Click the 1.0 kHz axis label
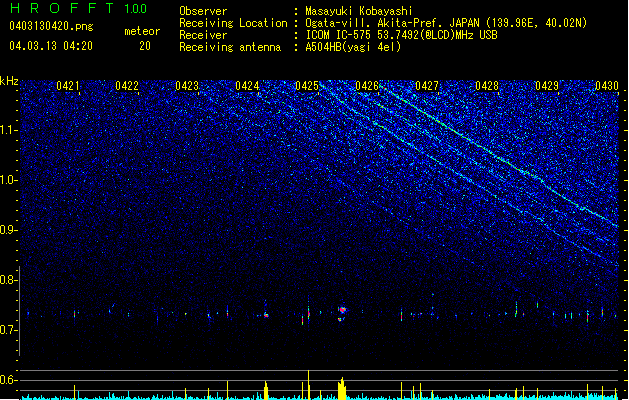 (x=9, y=180)
